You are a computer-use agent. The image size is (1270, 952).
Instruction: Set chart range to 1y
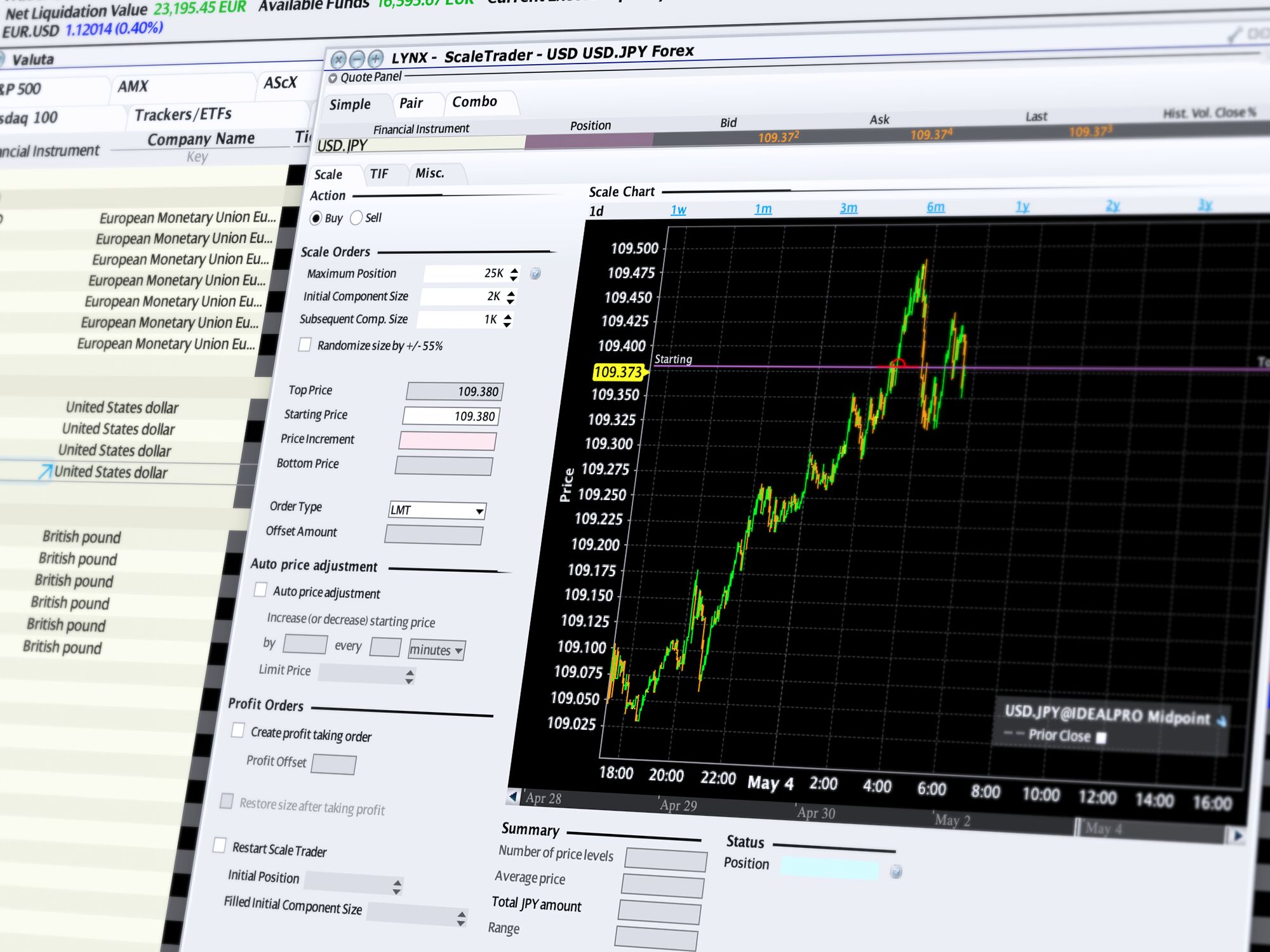point(1022,206)
